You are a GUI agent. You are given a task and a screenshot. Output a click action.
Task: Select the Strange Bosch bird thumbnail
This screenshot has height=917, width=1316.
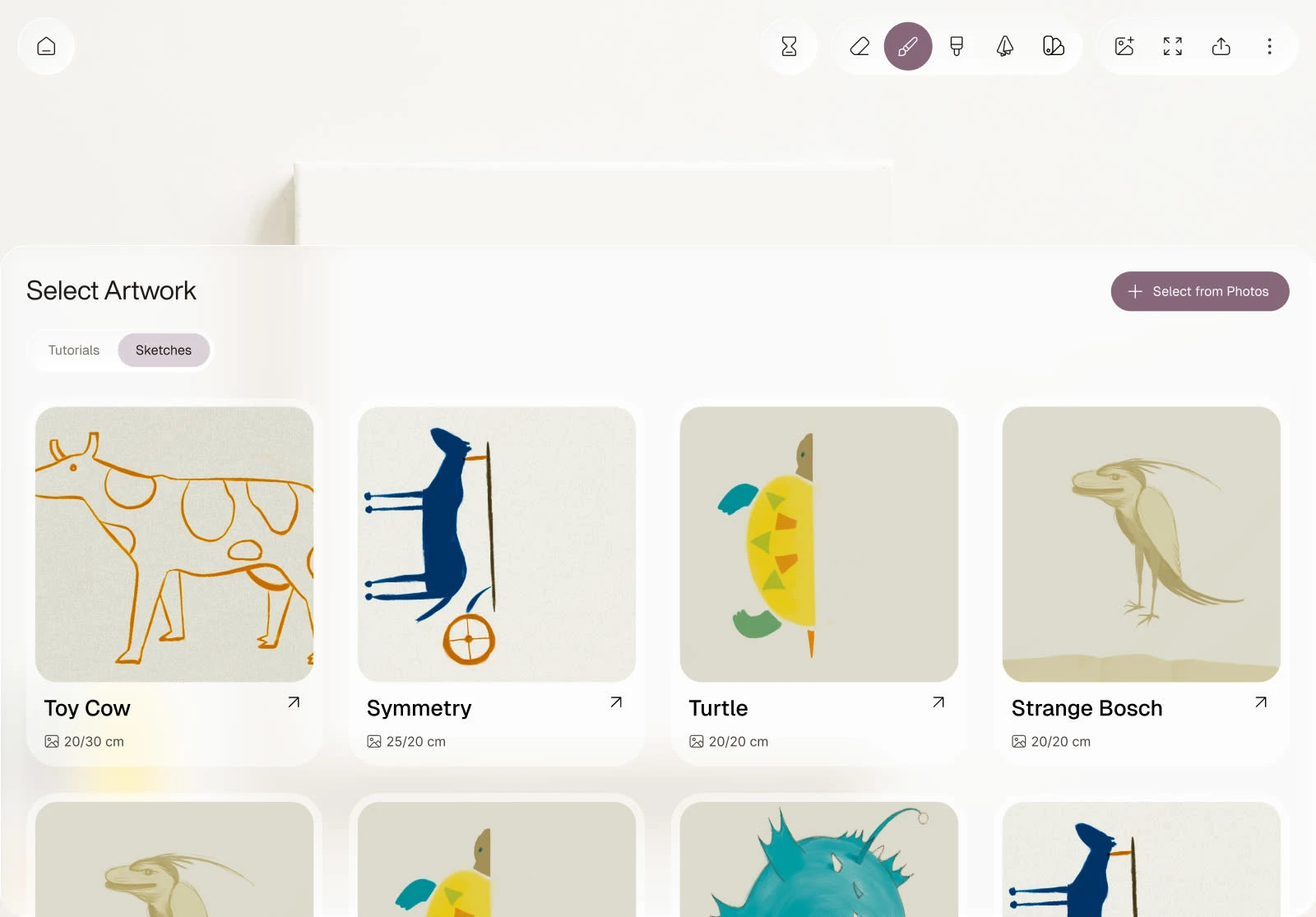tap(1142, 544)
